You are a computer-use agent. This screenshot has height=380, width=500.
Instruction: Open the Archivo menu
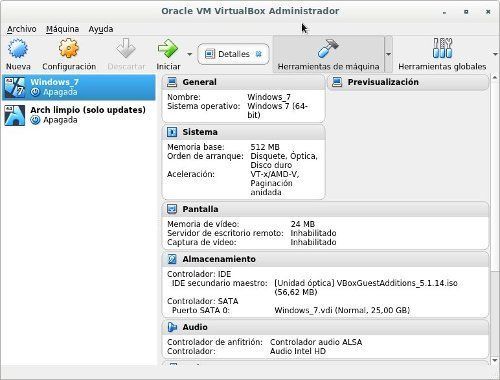22,29
